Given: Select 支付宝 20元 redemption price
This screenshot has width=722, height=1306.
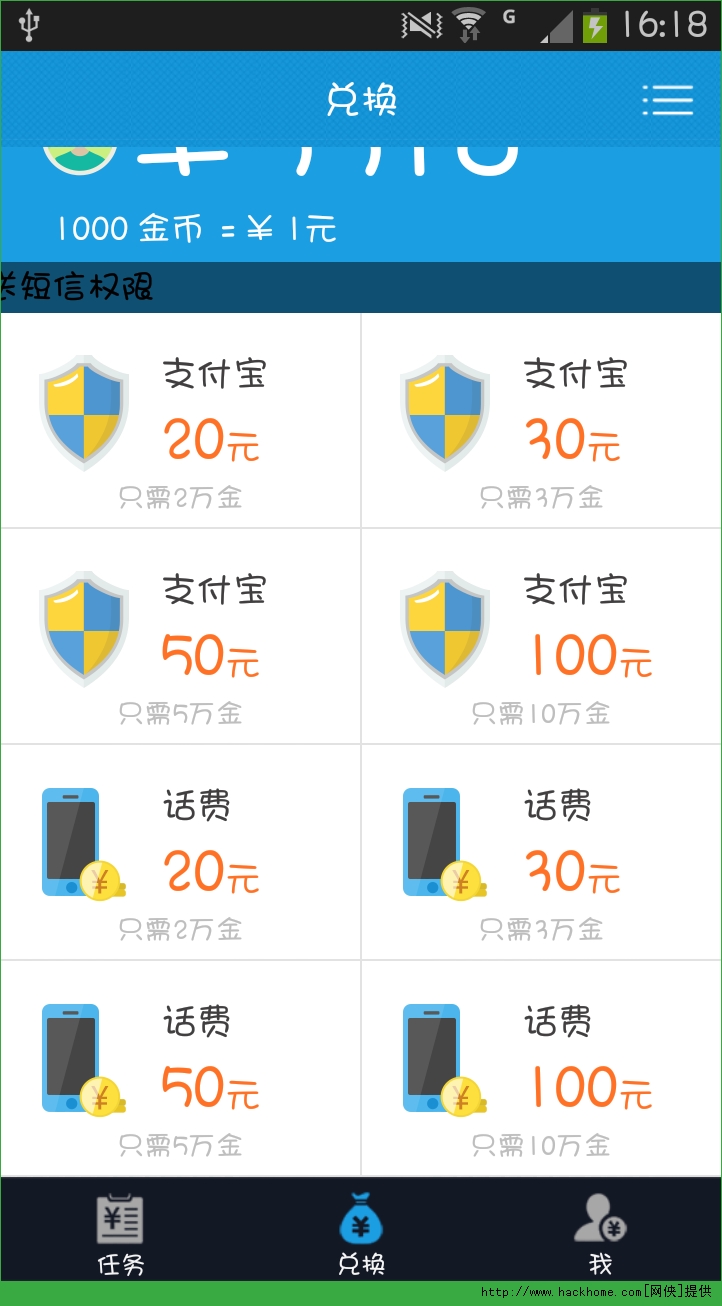Looking at the screenshot, I should 211,439.
